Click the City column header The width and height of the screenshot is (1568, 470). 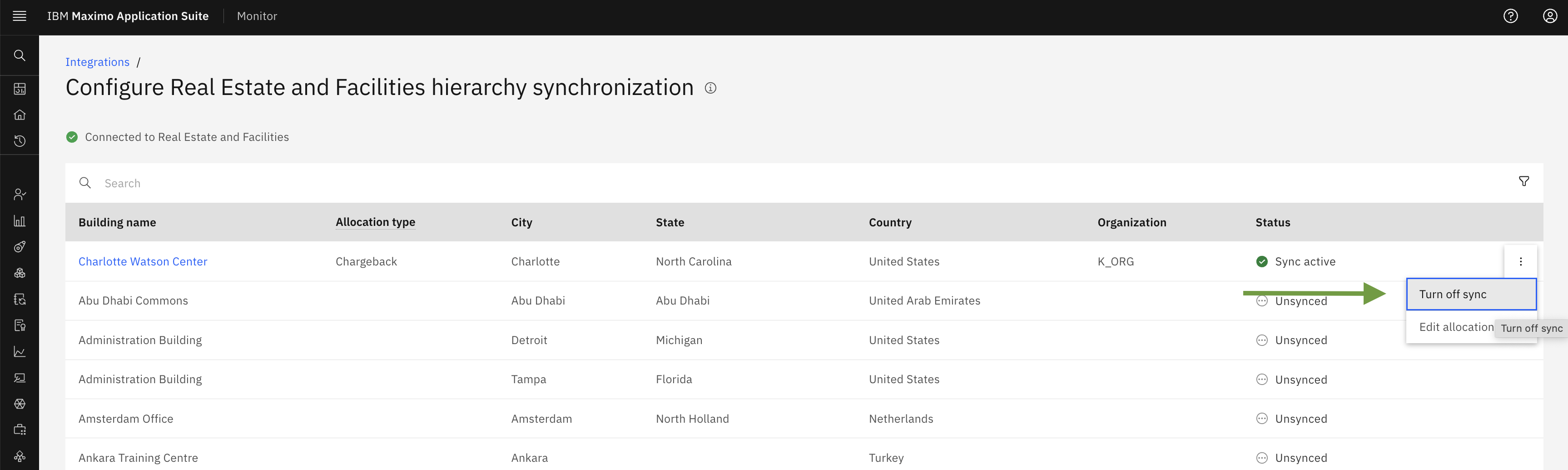pos(521,223)
